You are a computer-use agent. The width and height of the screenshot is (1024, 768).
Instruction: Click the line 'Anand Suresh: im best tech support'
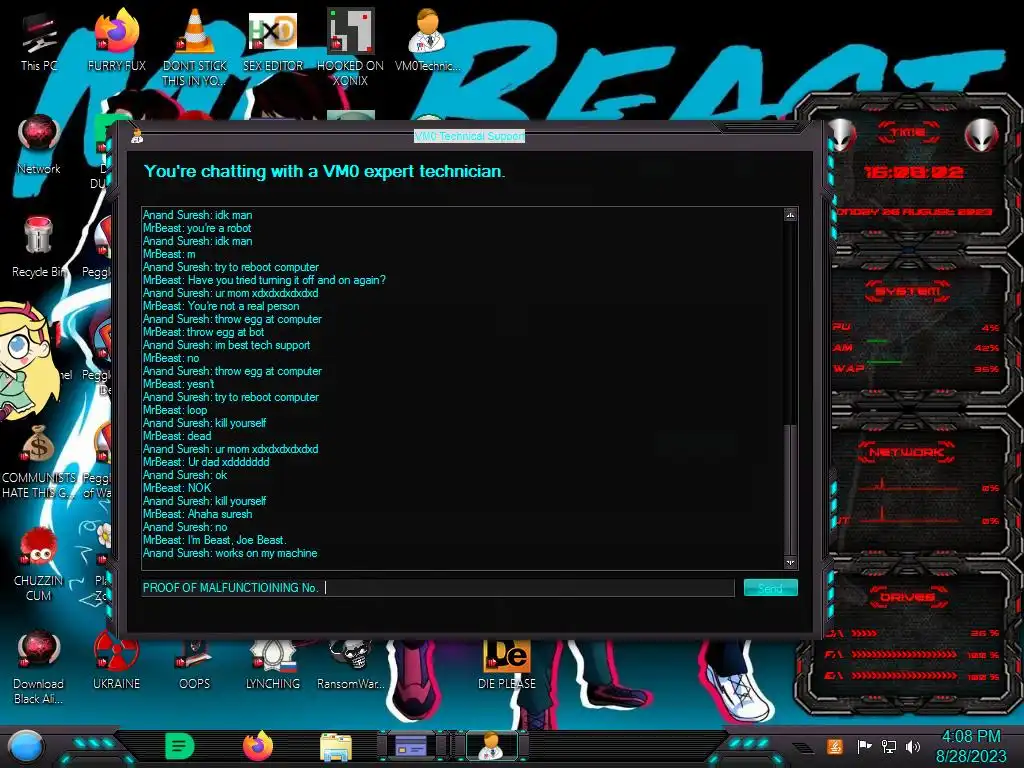(x=226, y=345)
